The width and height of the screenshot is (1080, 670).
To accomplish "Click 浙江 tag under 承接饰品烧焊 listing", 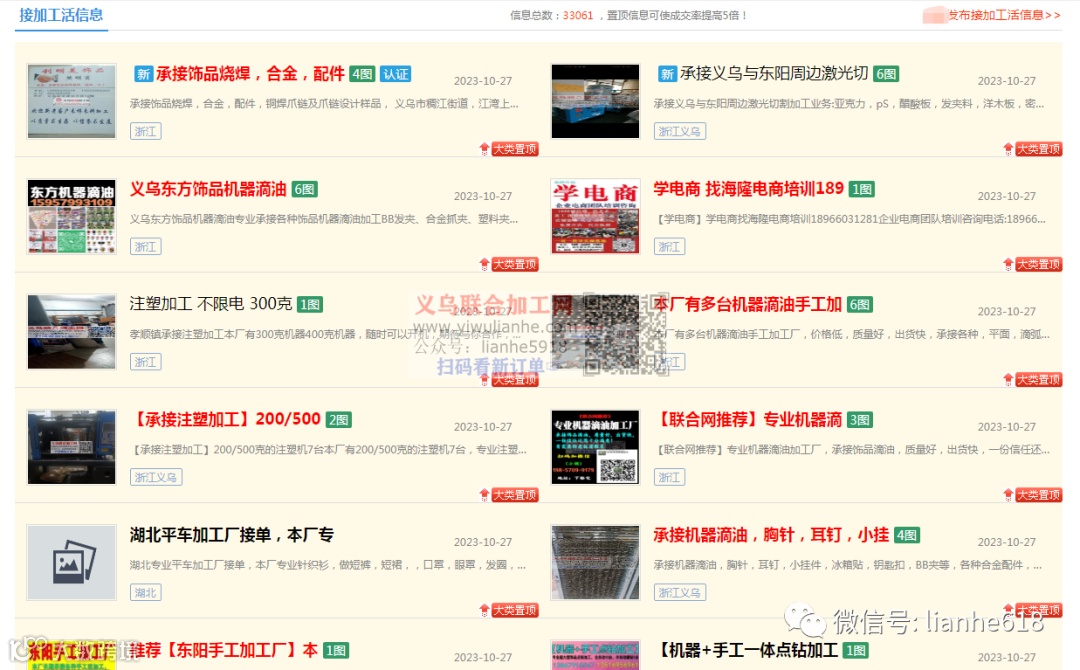I will coord(145,131).
